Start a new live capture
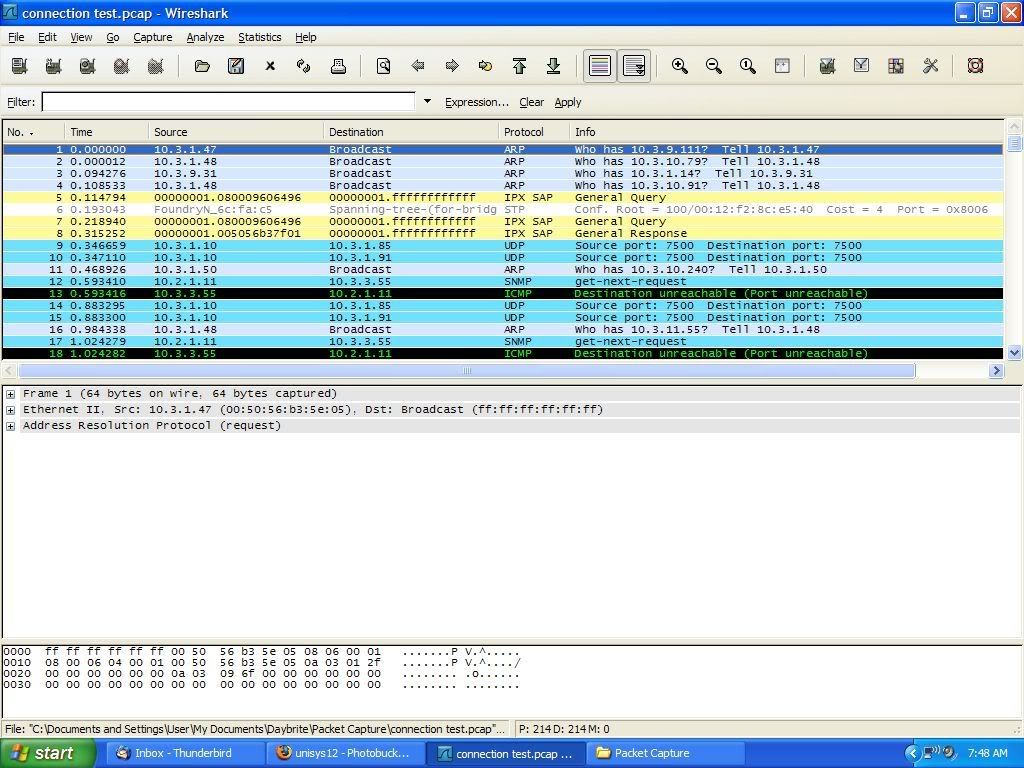1024x768 pixels. 88,66
